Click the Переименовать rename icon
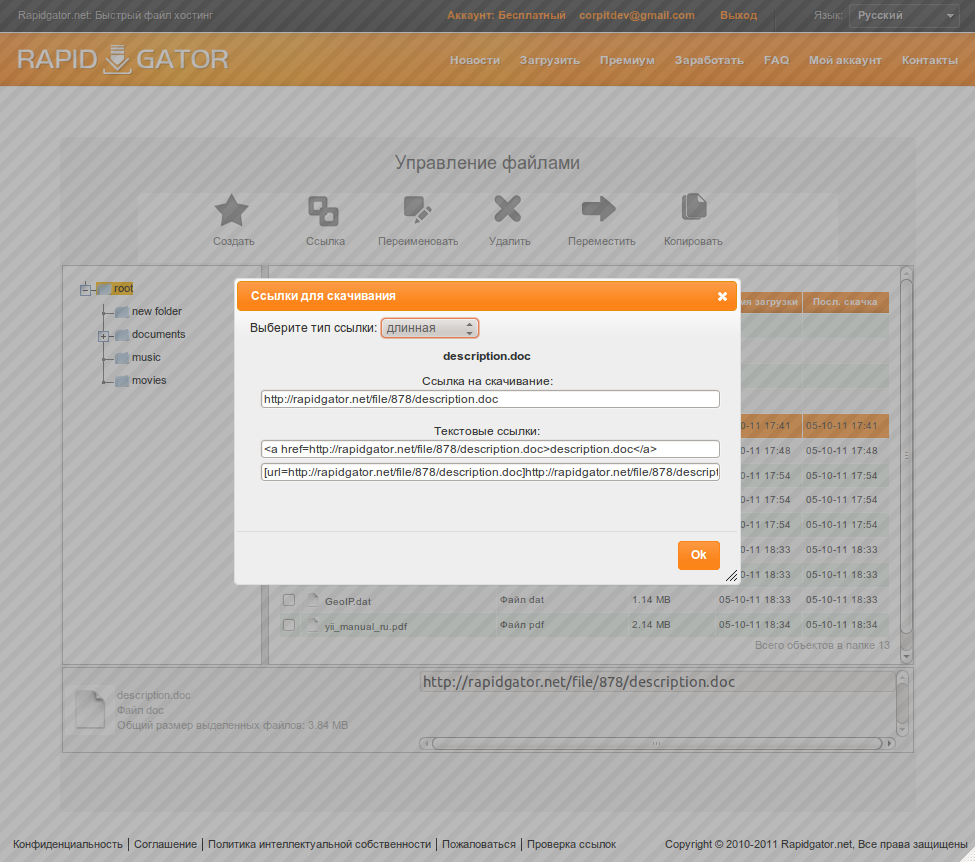 pyautogui.click(x=417, y=210)
